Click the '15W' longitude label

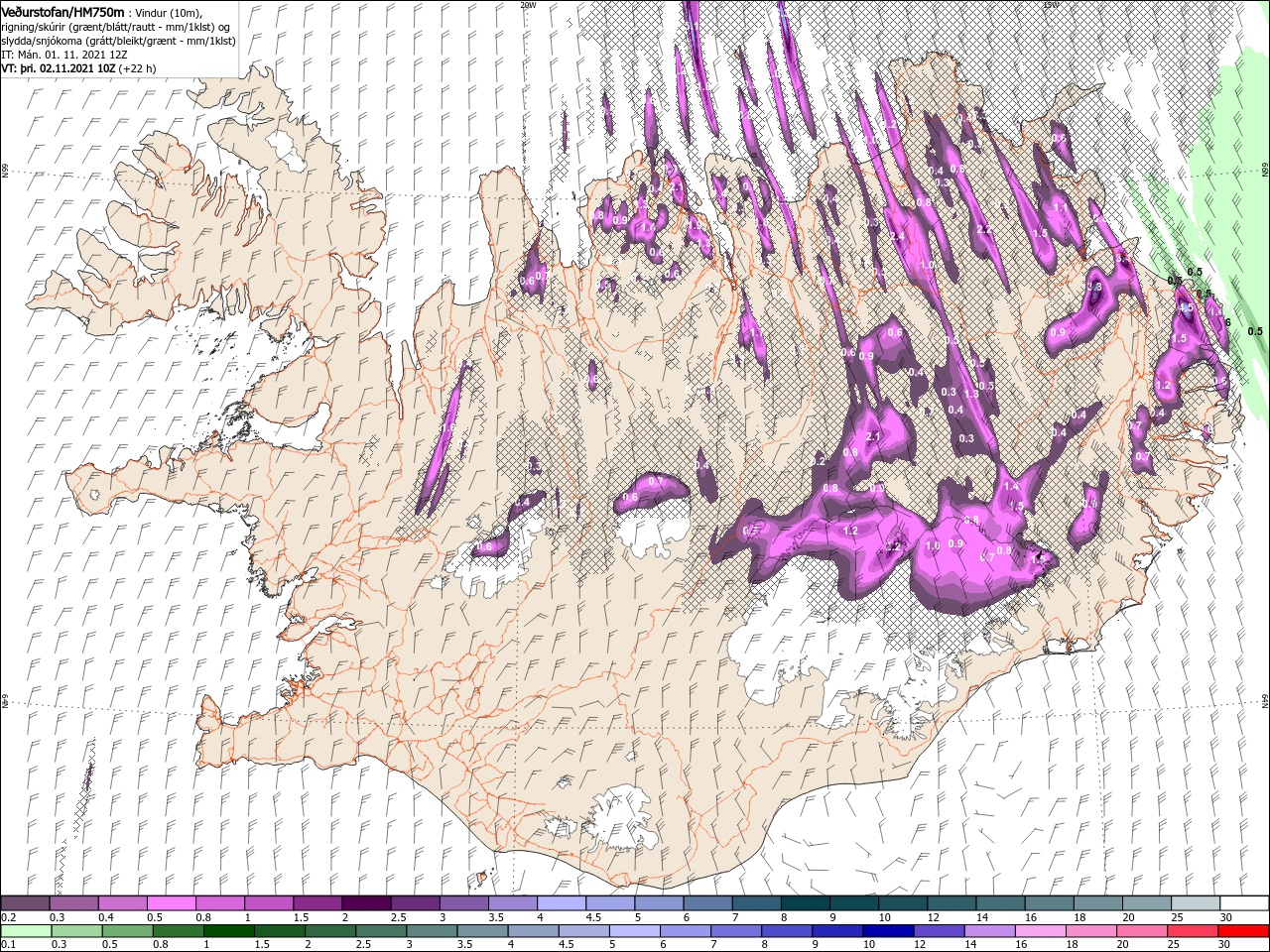tap(1051, 5)
